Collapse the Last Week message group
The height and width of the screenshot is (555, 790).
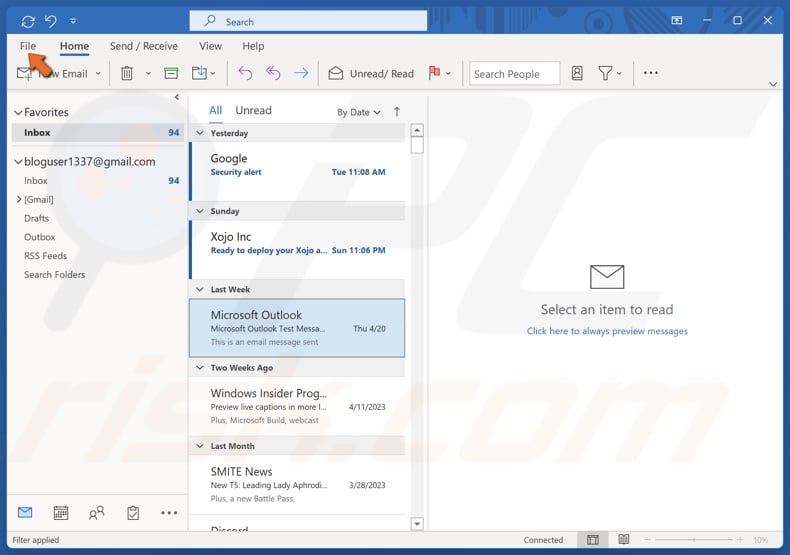[200, 289]
